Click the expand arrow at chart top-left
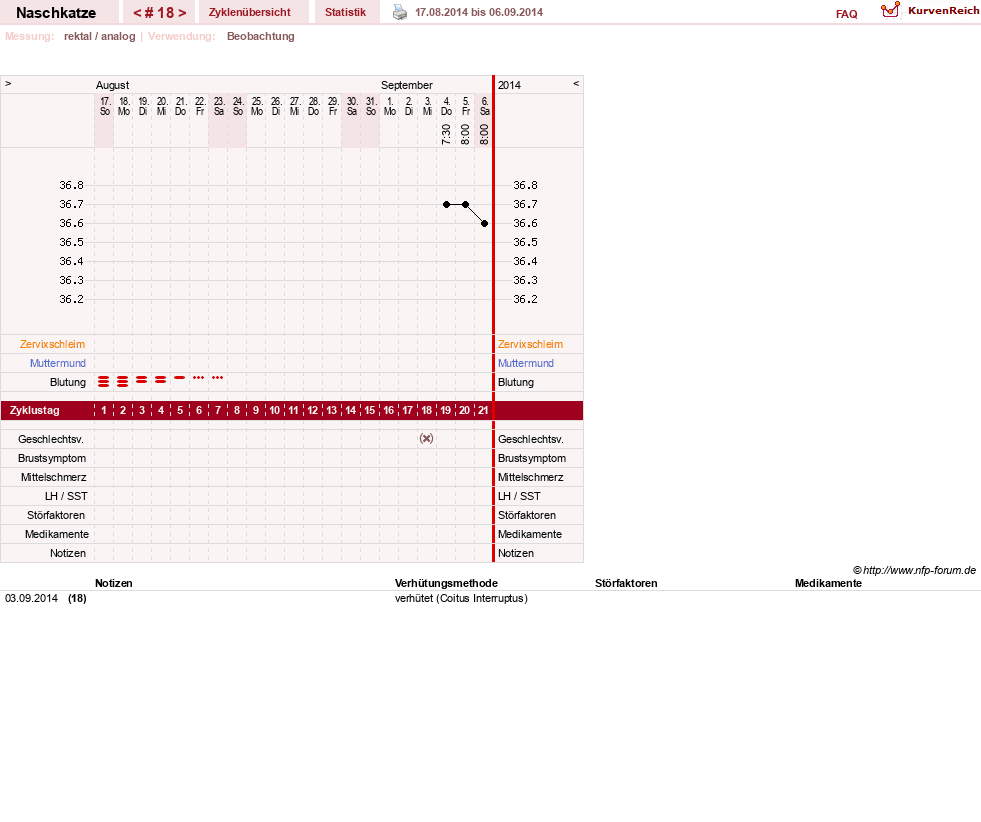Screen dimensions: 981x822 (8, 83)
